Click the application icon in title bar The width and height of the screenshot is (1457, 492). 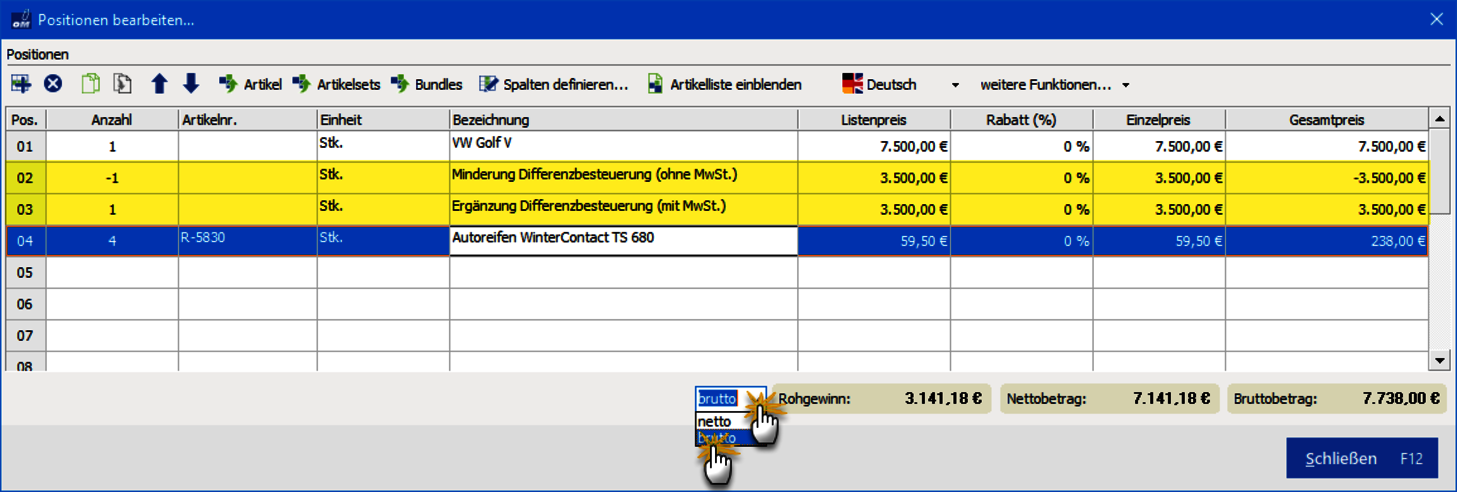pos(19,19)
